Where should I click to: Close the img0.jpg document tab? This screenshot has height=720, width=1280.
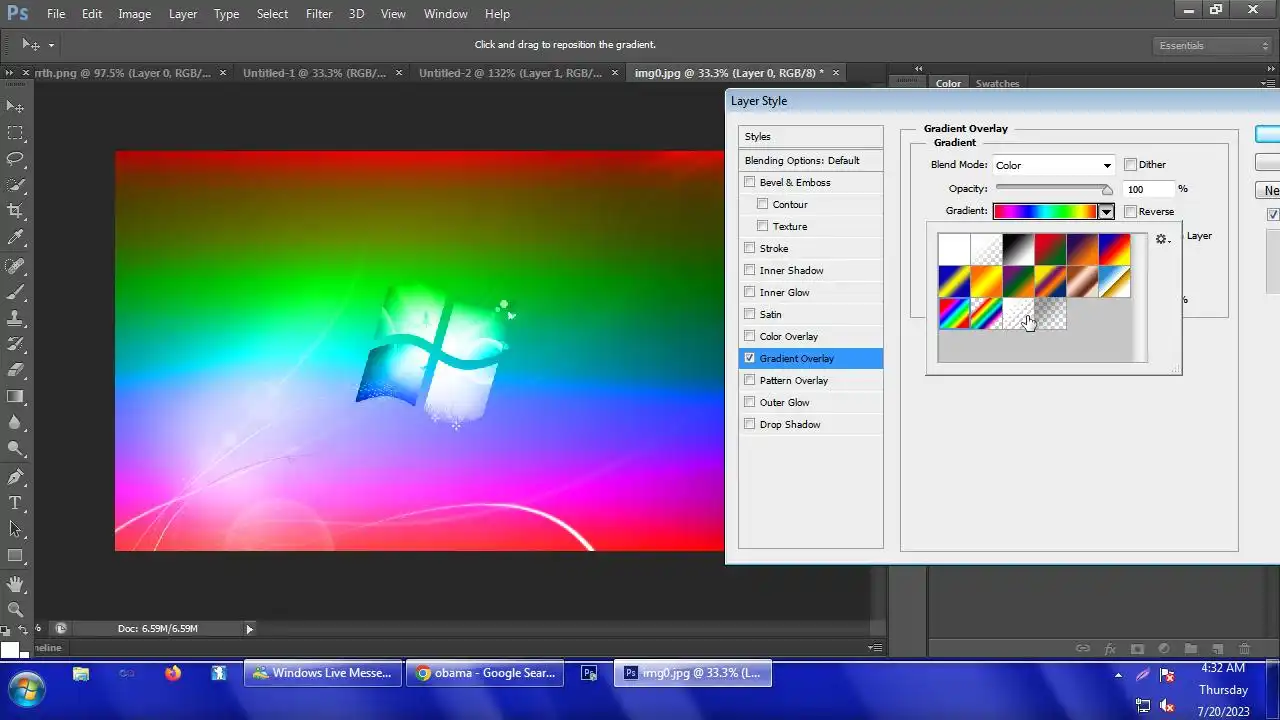click(837, 73)
